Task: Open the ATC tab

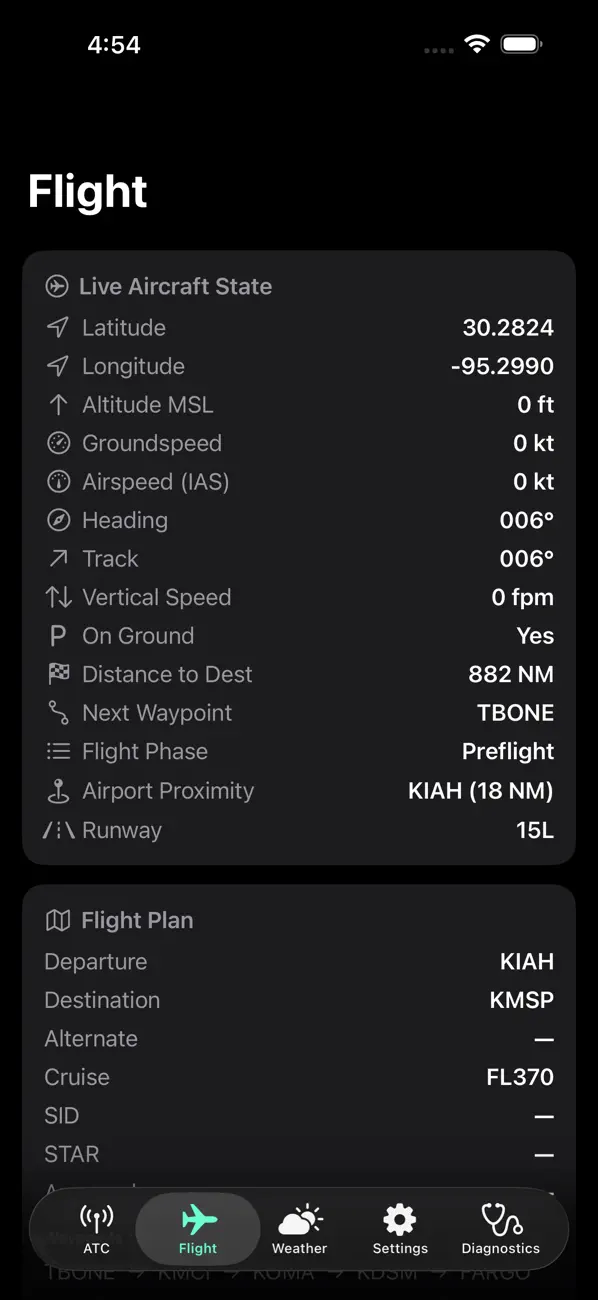Action: click(97, 1229)
